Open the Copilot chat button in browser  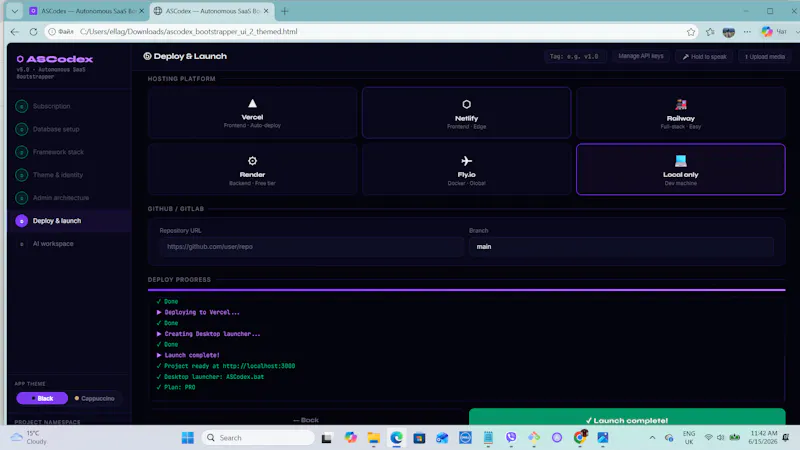pyautogui.click(x=774, y=32)
